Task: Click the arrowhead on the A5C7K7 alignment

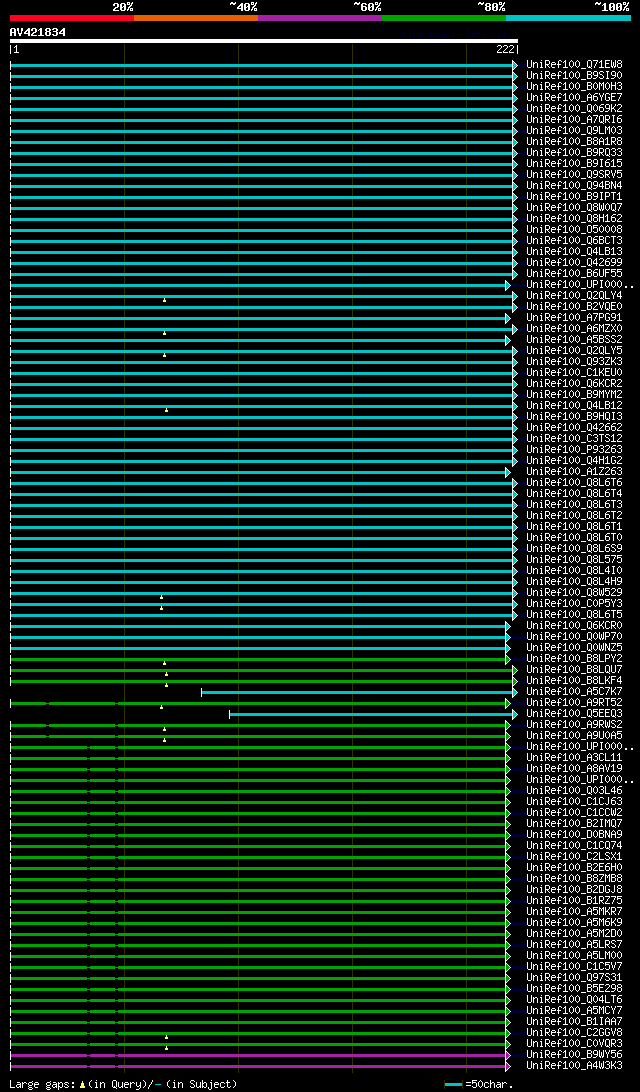Action: click(x=515, y=692)
